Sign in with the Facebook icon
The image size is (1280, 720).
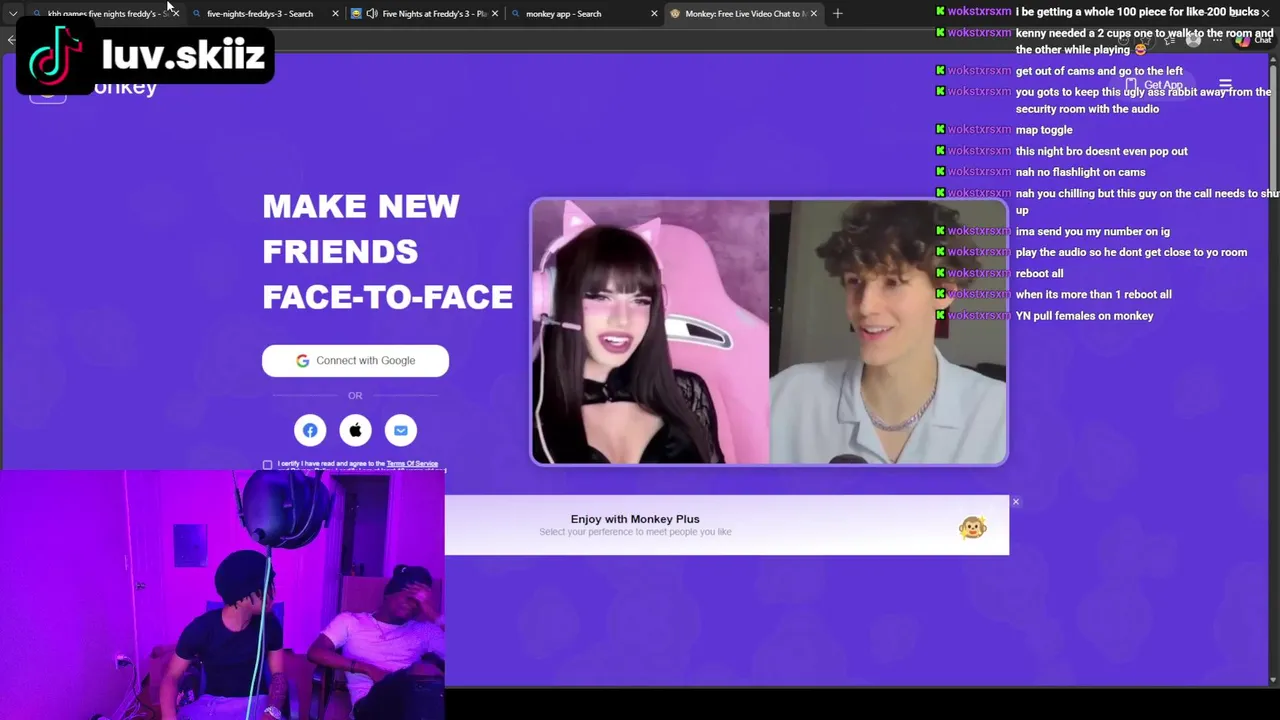pyautogui.click(x=310, y=431)
